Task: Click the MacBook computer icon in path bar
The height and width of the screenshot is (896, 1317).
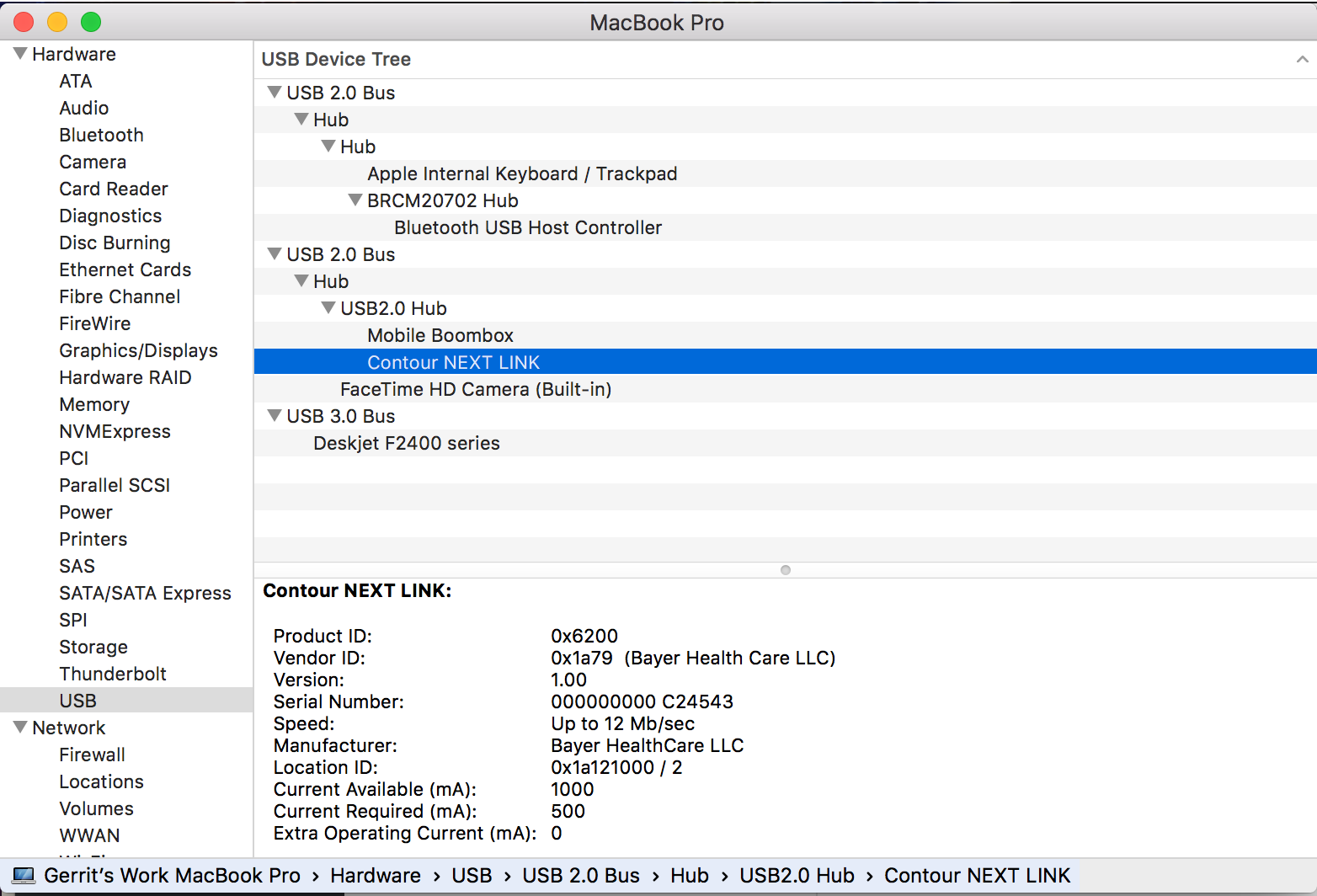Action: pyautogui.click(x=24, y=876)
